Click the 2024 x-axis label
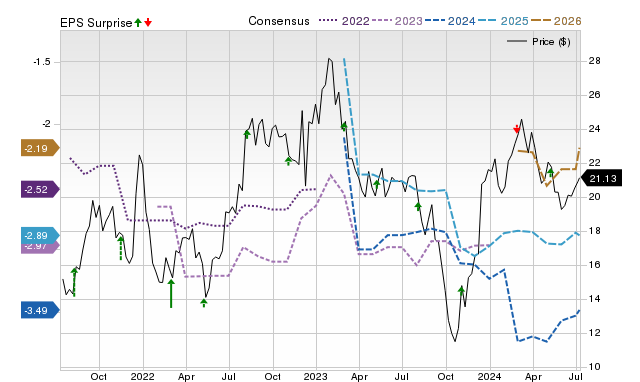The height and width of the screenshot is (382, 640). pyautogui.click(x=489, y=376)
